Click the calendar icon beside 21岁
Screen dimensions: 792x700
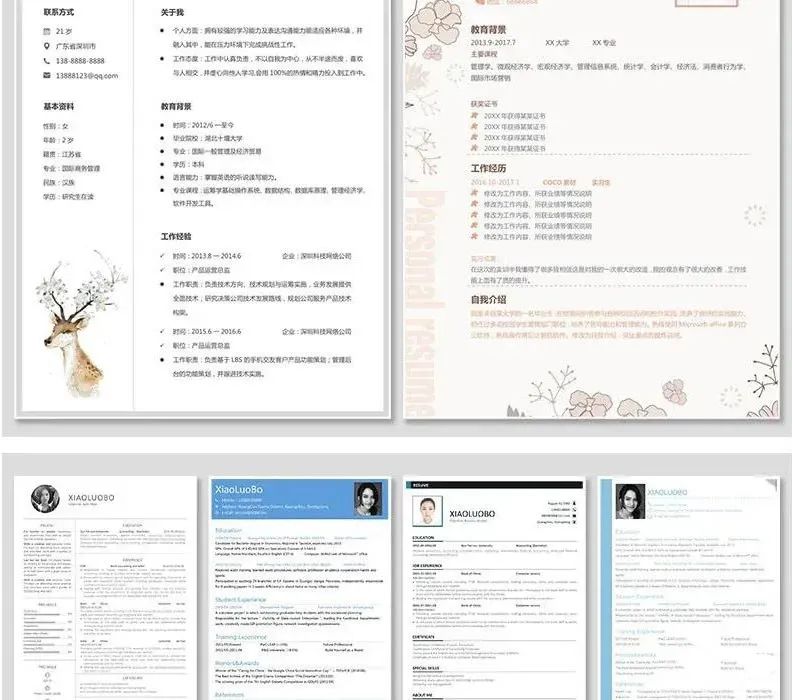46,32
